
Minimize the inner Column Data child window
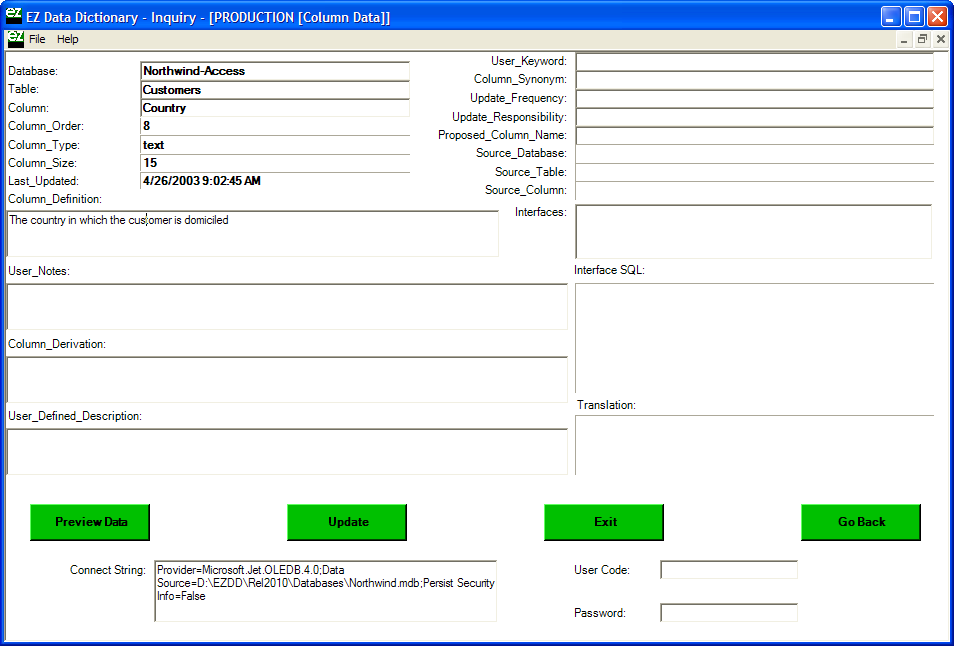click(x=904, y=39)
